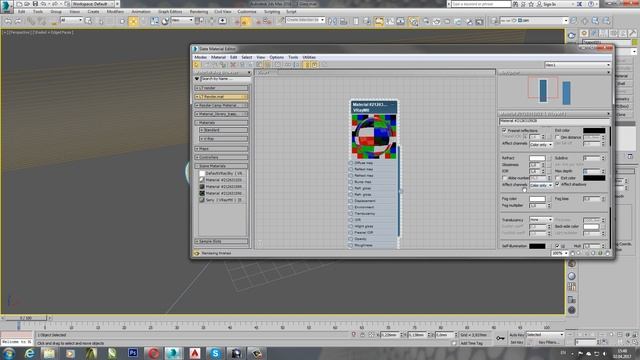640x360 pixels.
Task: Select the V-Ray materials group button
Action: click(223, 139)
